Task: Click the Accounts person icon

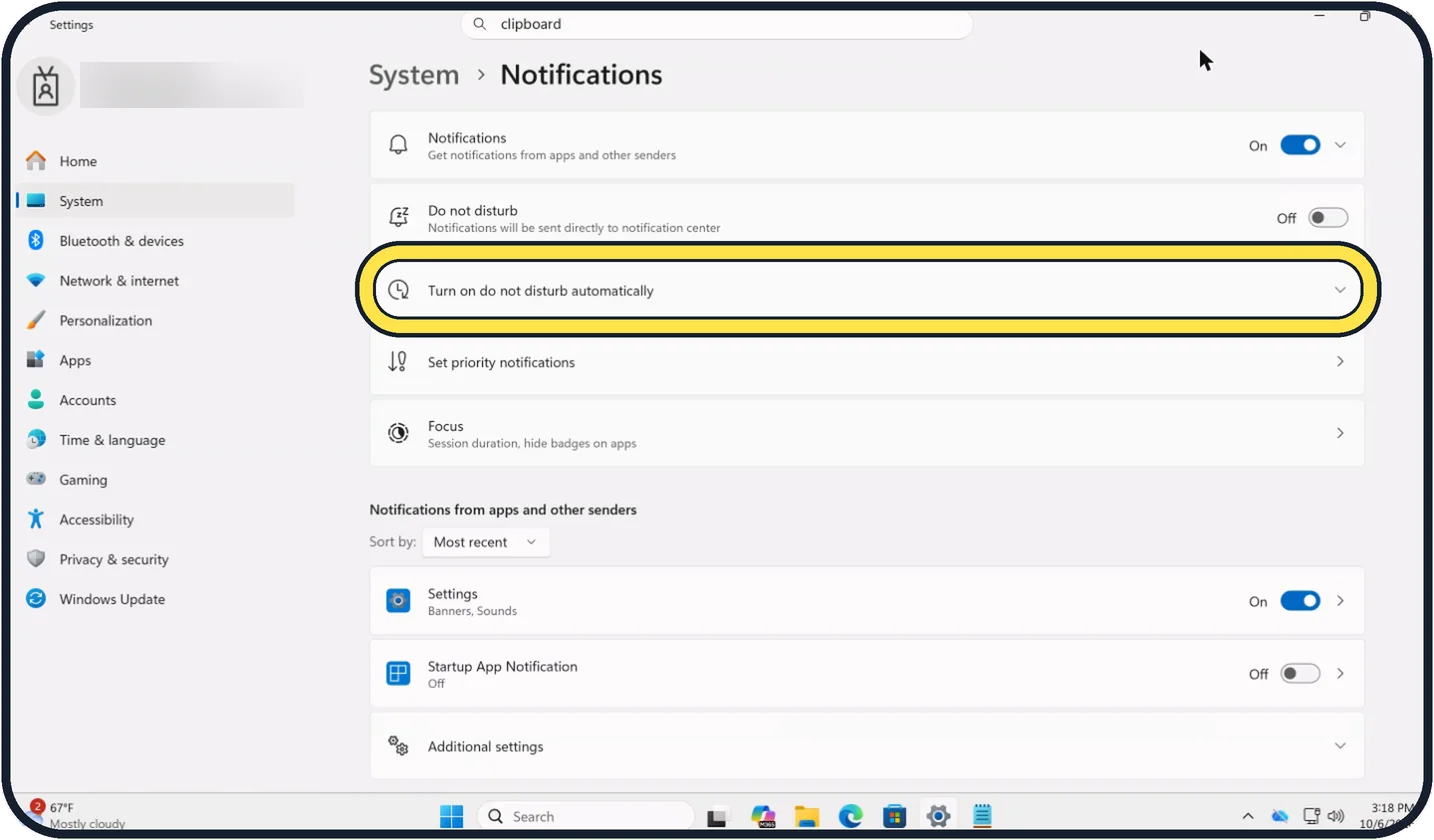Action: pyautogui.click(x=36, y=400)
